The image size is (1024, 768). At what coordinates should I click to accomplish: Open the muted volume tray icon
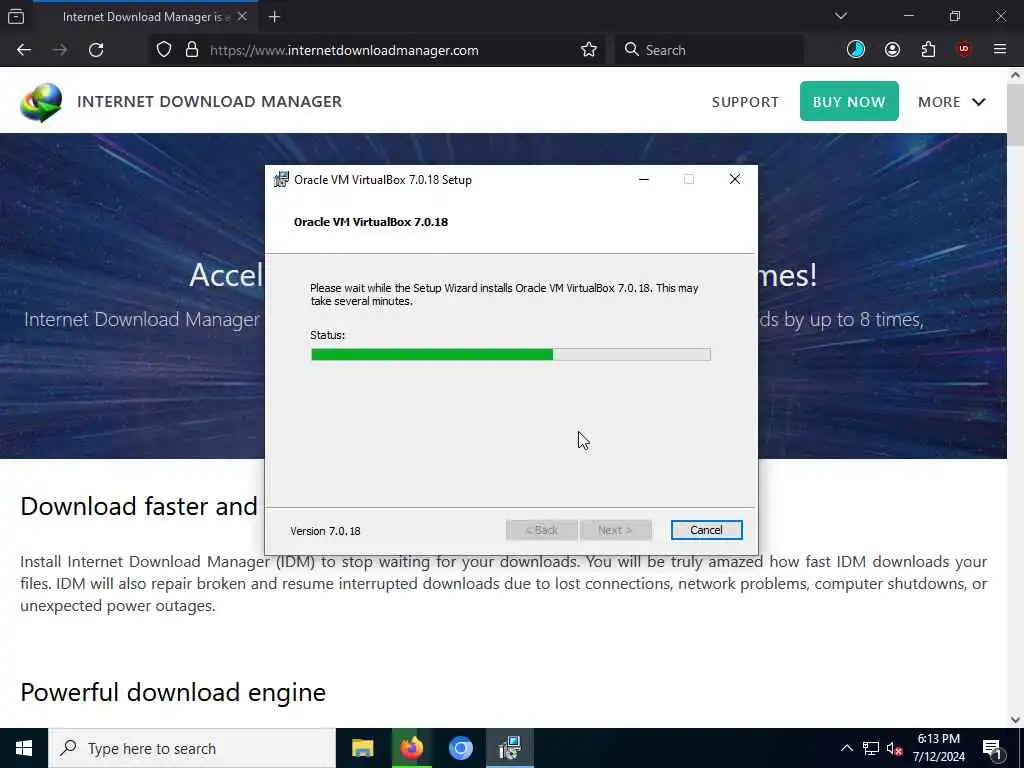(x=894, y=748)
